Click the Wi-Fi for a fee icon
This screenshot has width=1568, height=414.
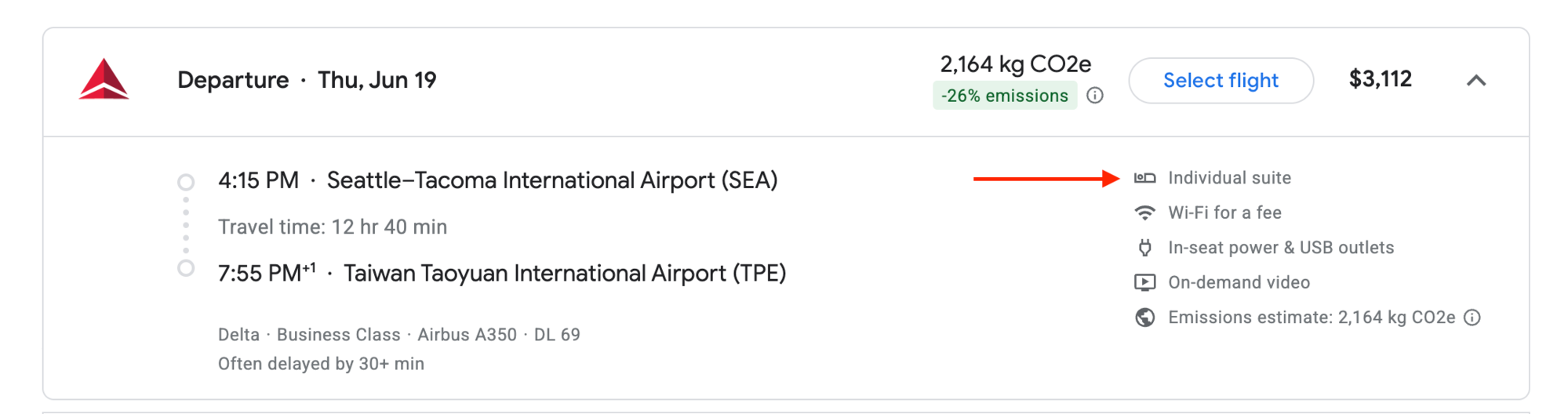(x=1144, y=212)
